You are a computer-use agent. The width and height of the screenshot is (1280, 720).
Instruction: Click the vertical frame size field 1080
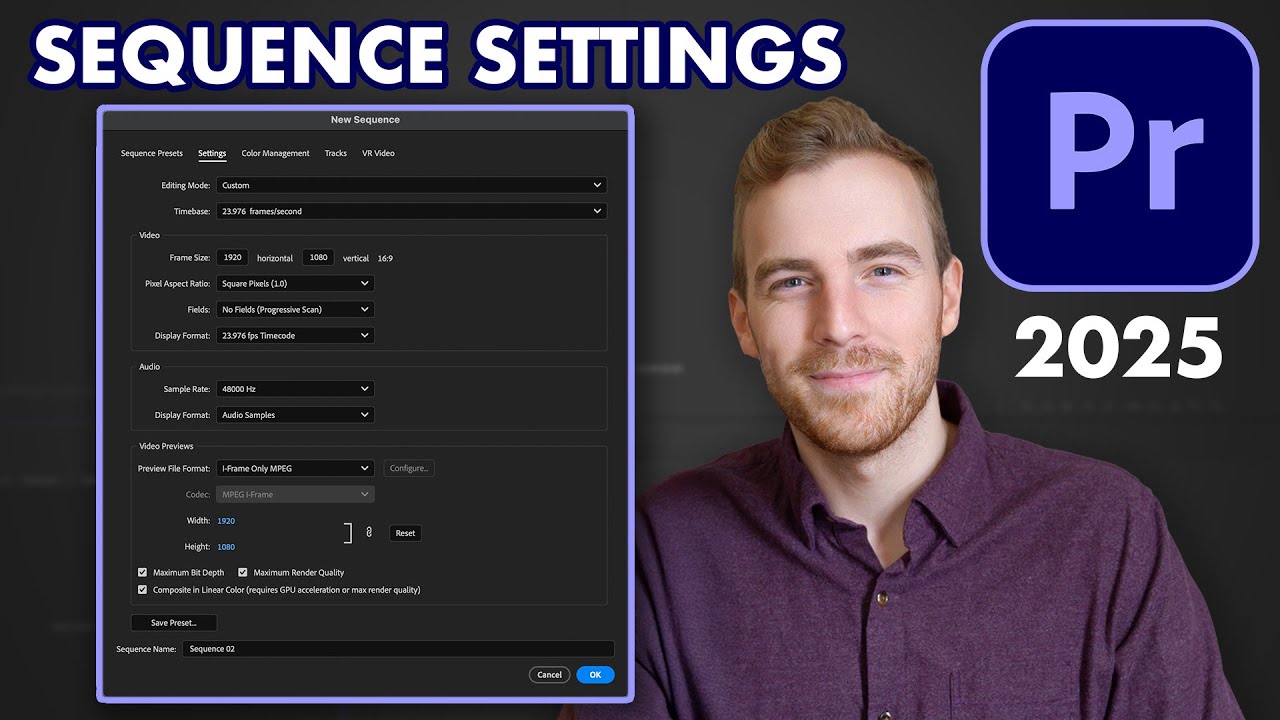pyautogui.click(x=318, y=257)
